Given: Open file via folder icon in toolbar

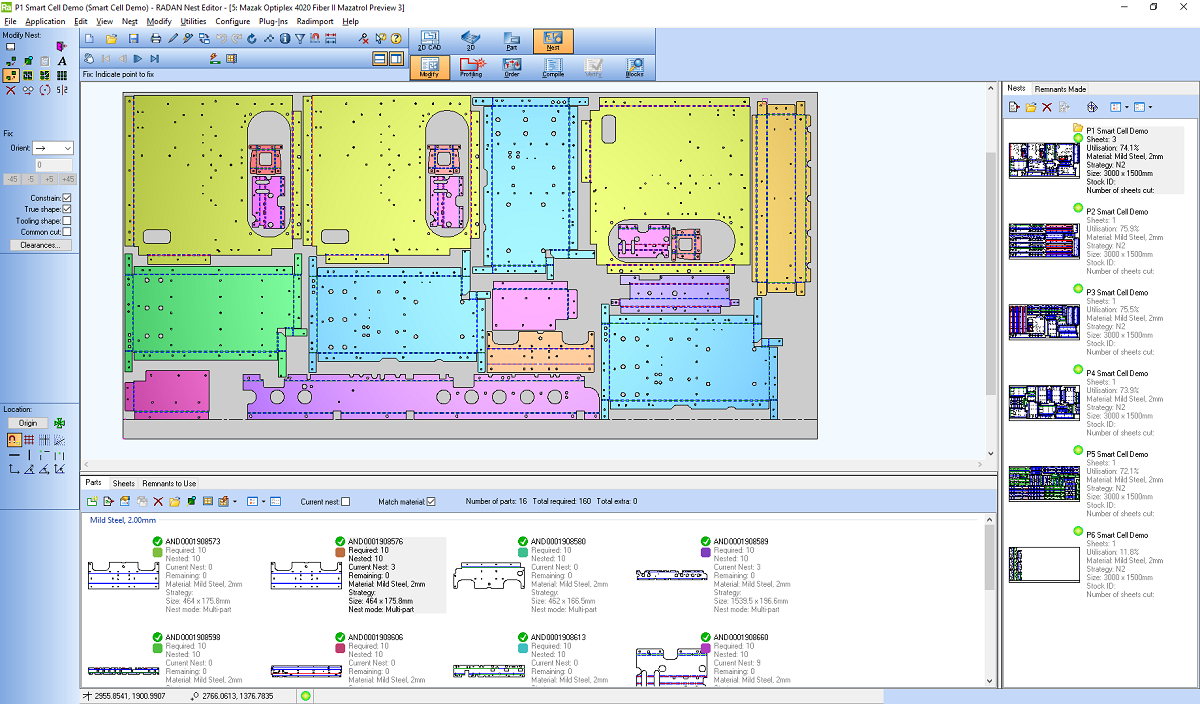Looking at the screenshot, I should 111,38.
